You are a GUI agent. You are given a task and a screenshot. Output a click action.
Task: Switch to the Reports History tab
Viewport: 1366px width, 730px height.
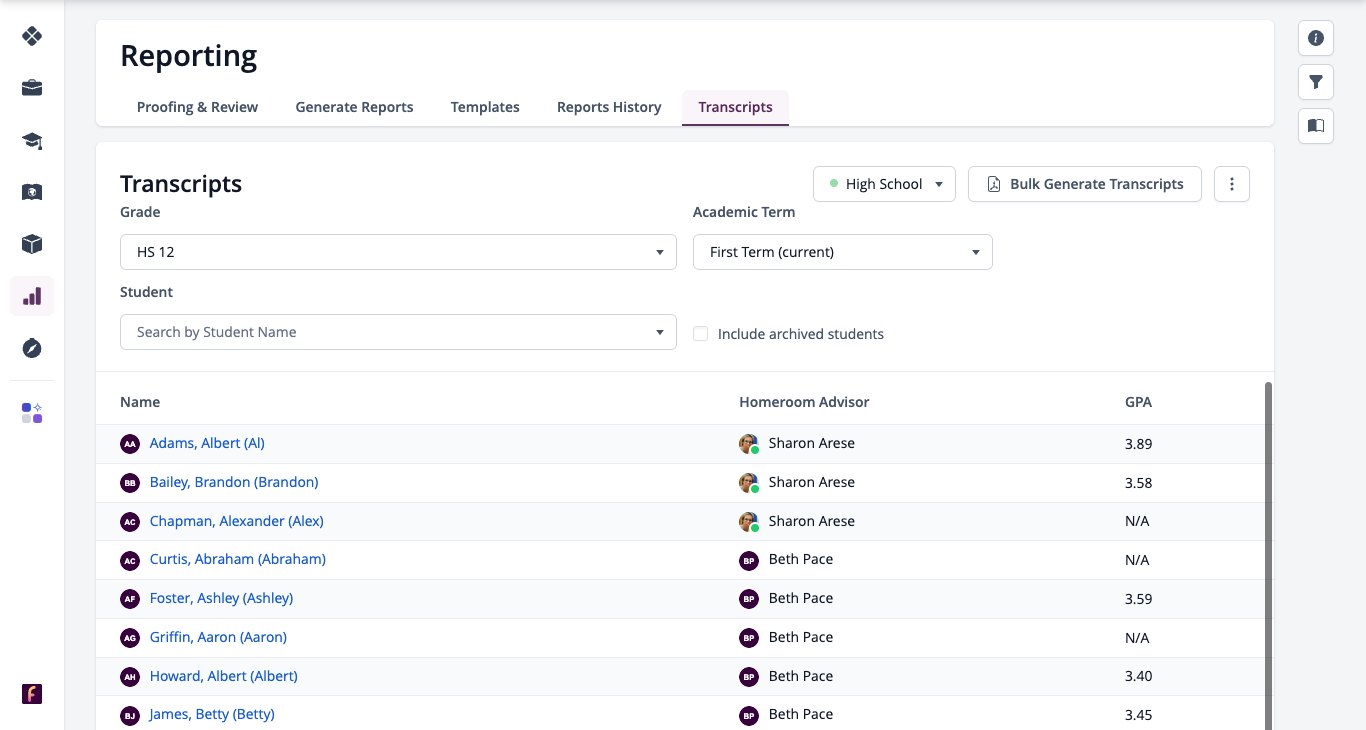(609, 107)
